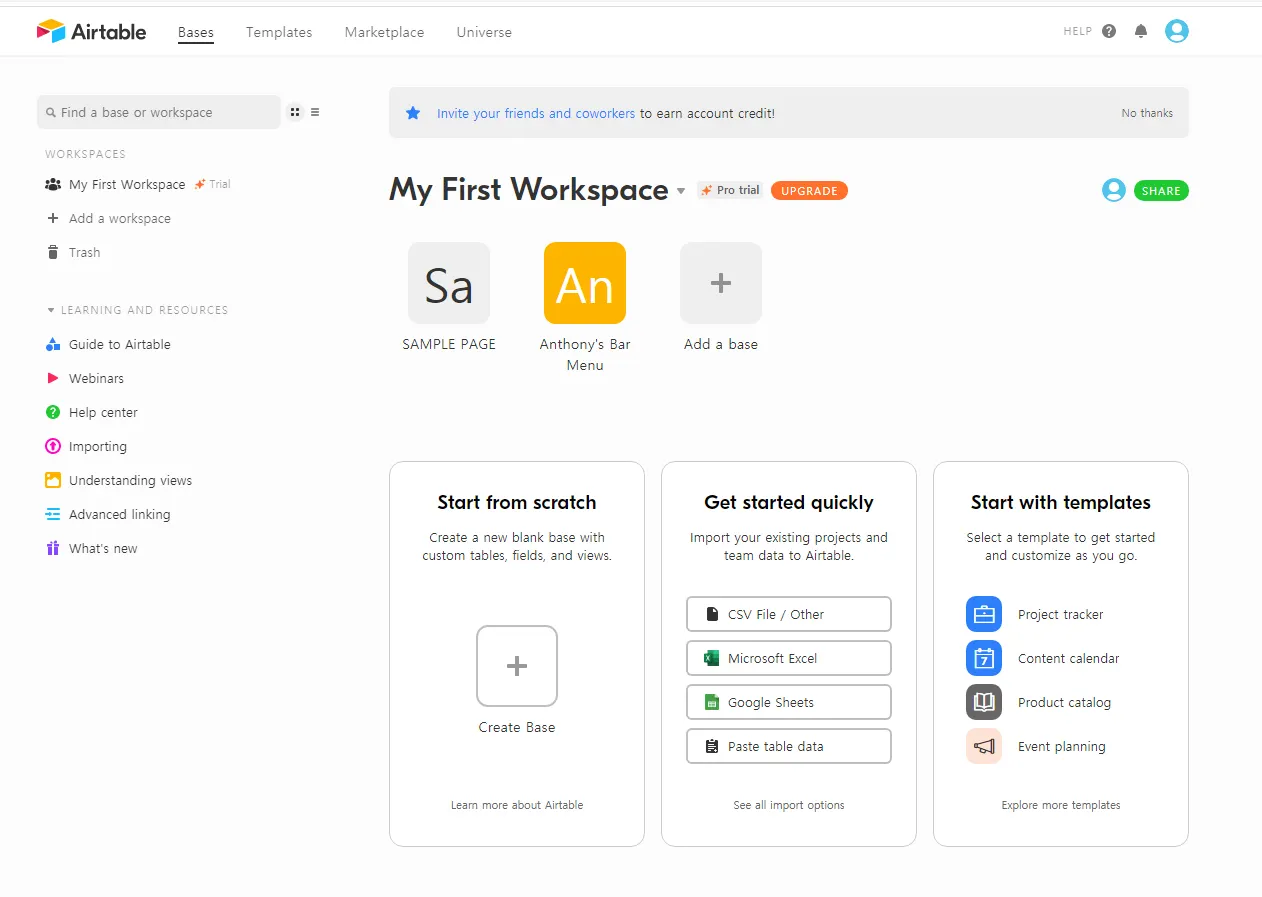
Task: Select the Product catalog template label
Action: click(1064, 702)
